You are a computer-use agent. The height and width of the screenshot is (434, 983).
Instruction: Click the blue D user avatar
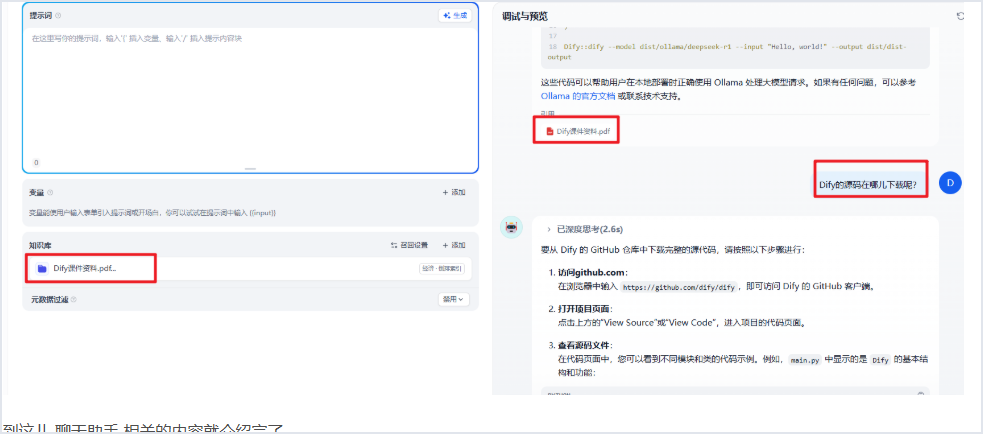950,183
